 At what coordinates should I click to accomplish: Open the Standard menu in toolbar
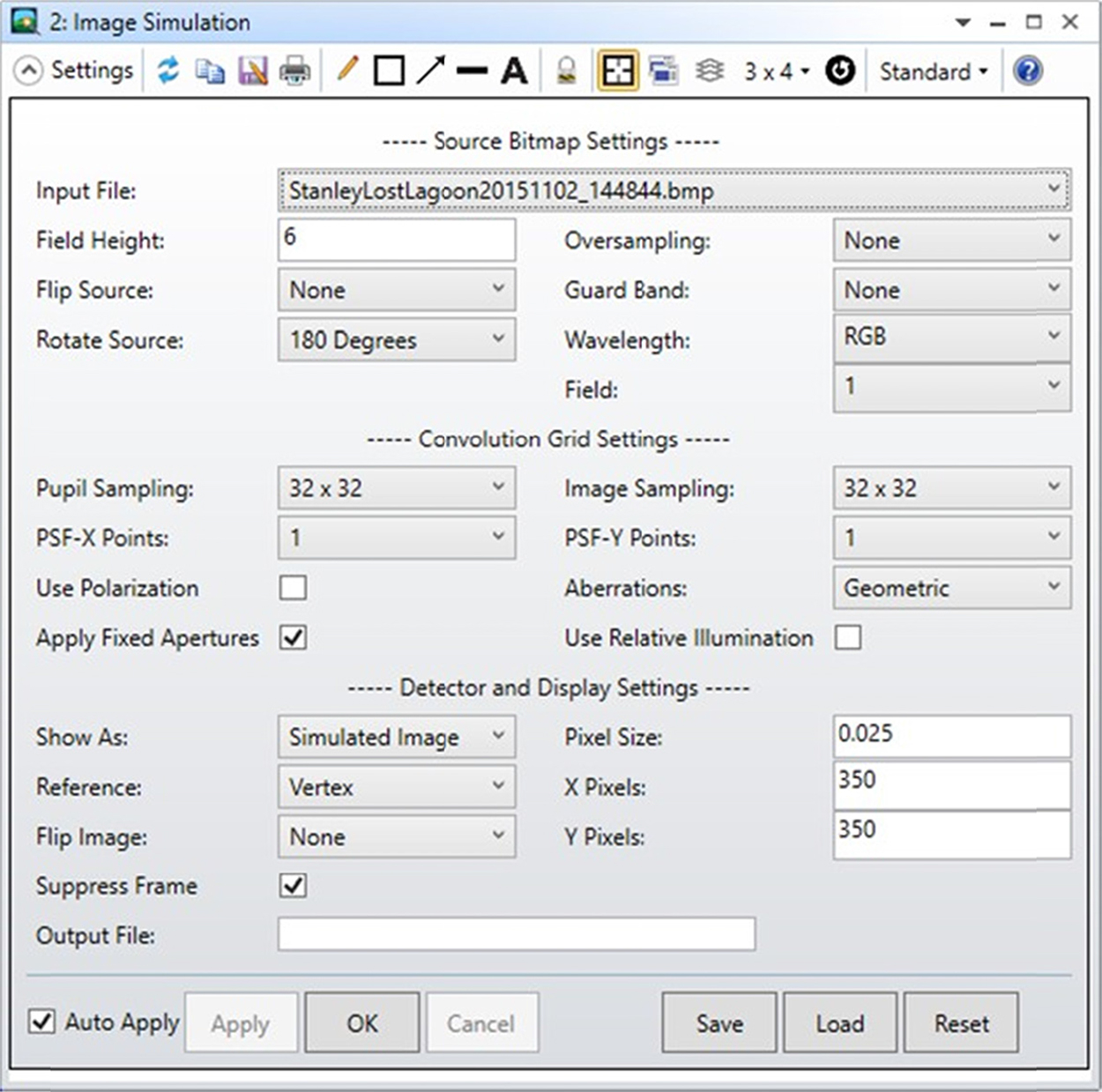point(933,71)
